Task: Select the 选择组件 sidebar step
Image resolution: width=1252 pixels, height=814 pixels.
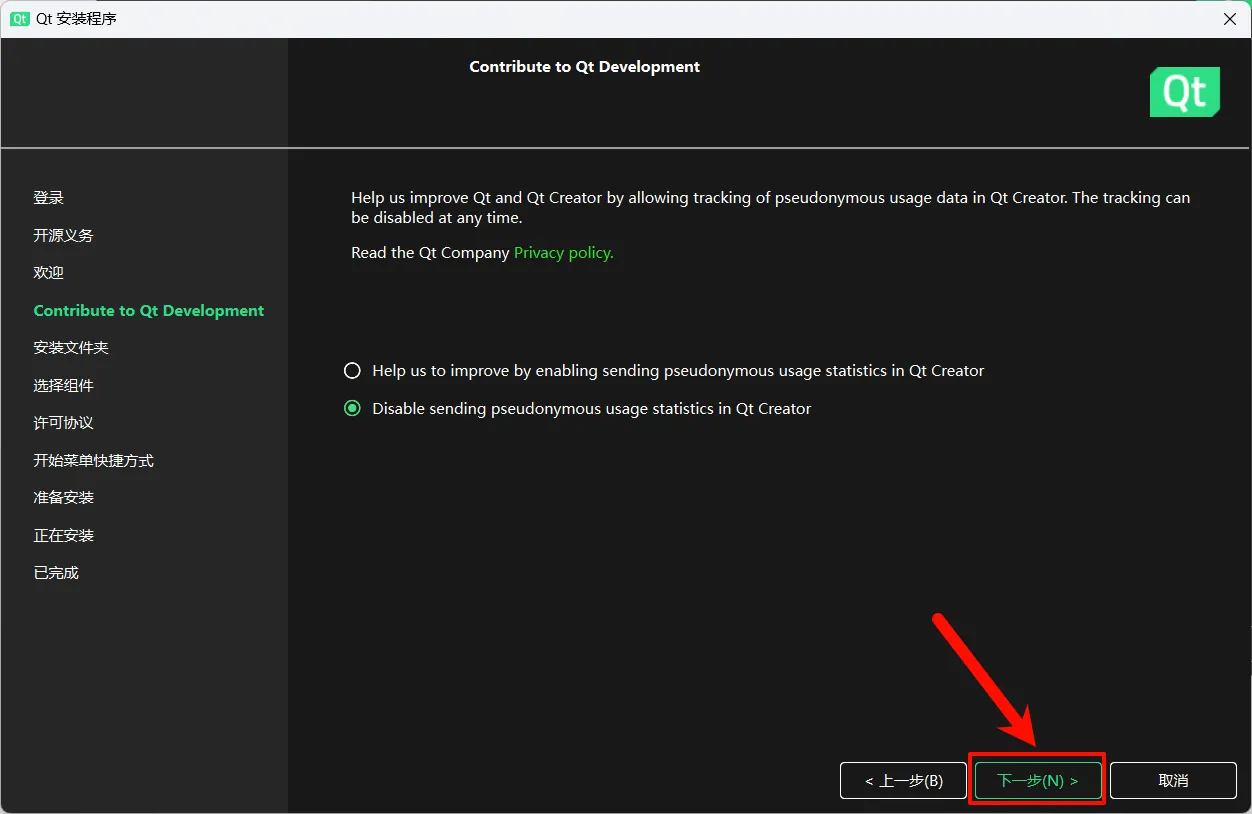Action: click(63, 386)
